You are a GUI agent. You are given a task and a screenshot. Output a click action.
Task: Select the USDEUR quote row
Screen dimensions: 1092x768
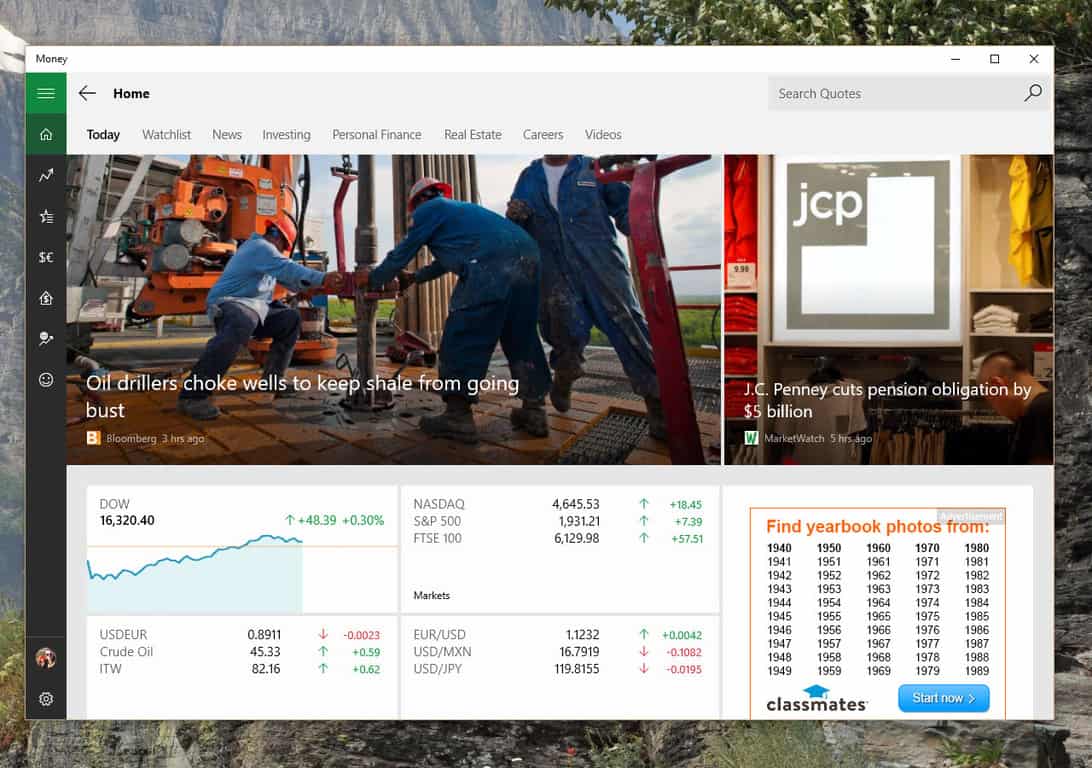(240, 635)
